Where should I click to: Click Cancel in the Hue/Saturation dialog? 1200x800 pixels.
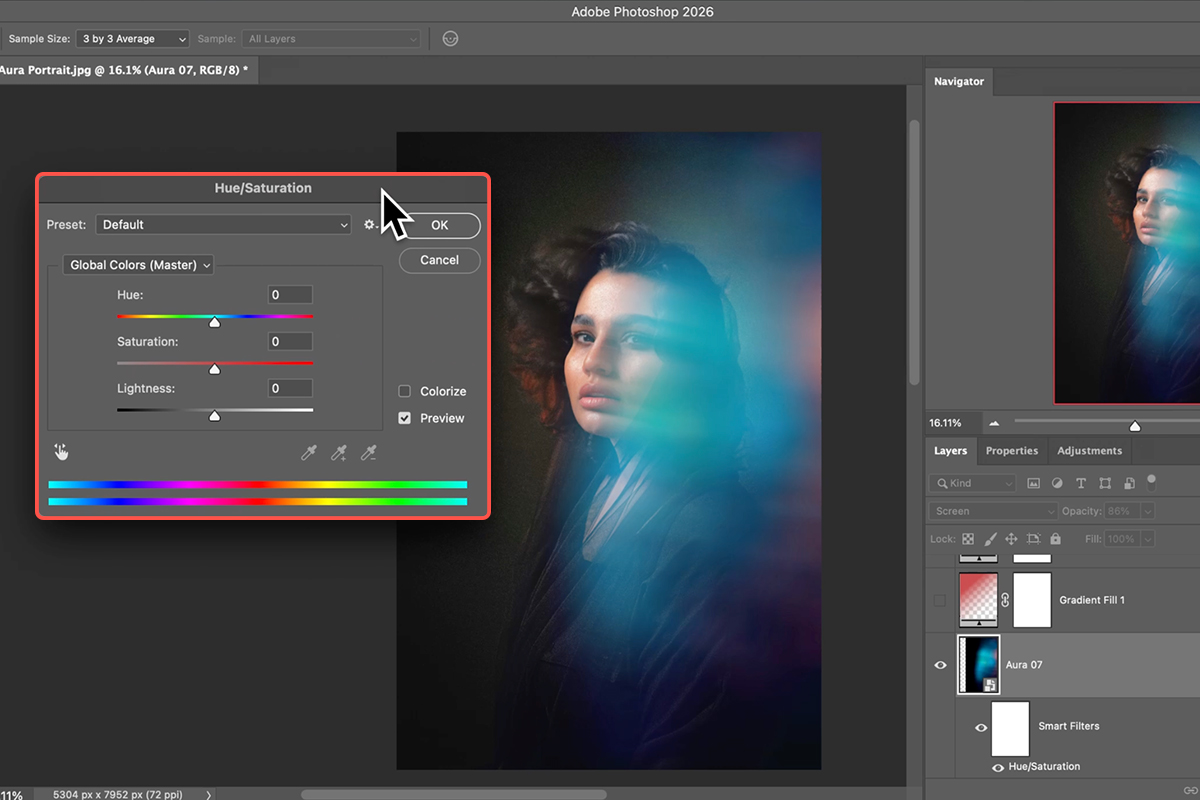tap(439, 260)
